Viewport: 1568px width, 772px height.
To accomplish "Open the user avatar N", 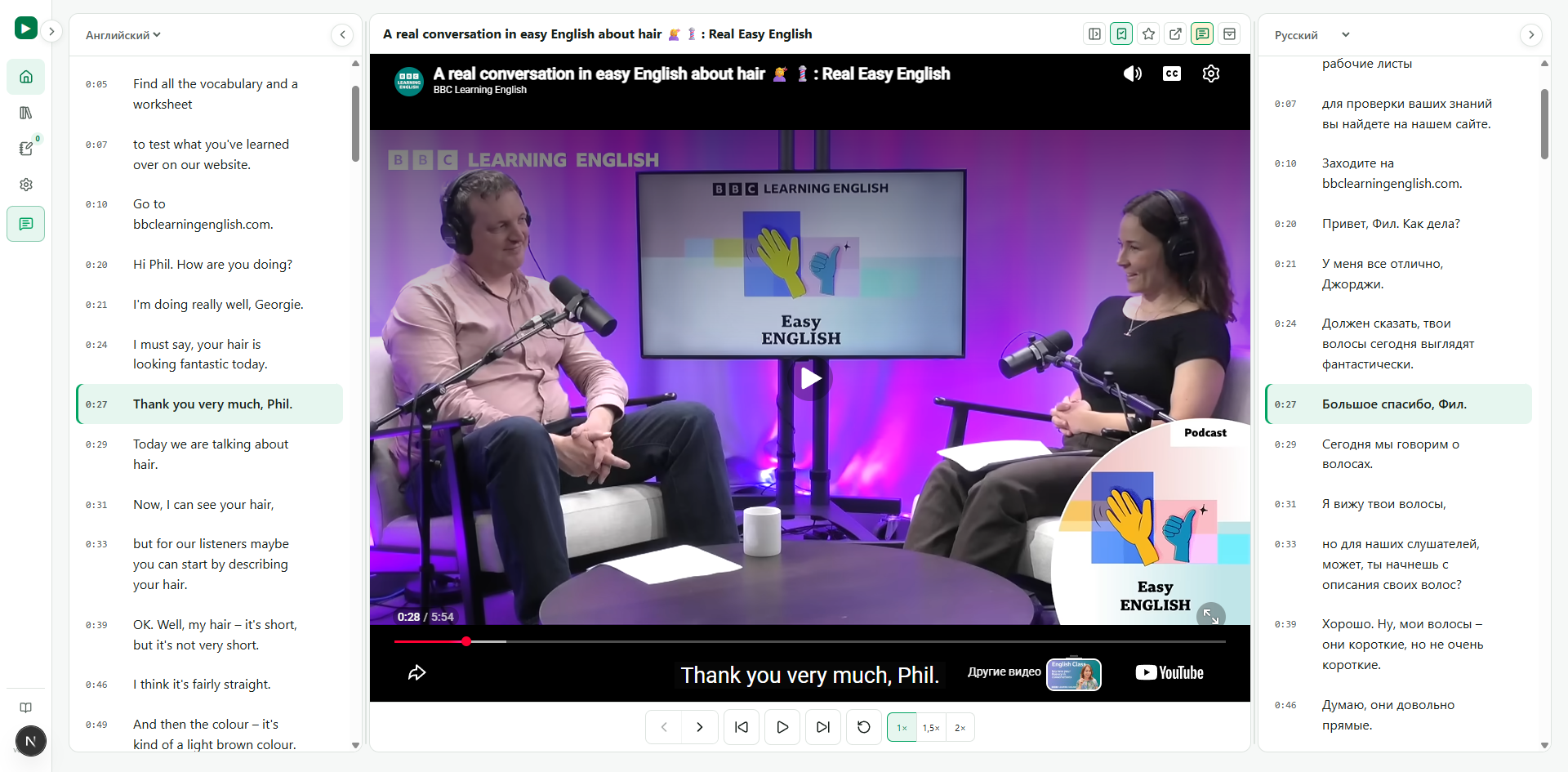I will pos(31,741).
